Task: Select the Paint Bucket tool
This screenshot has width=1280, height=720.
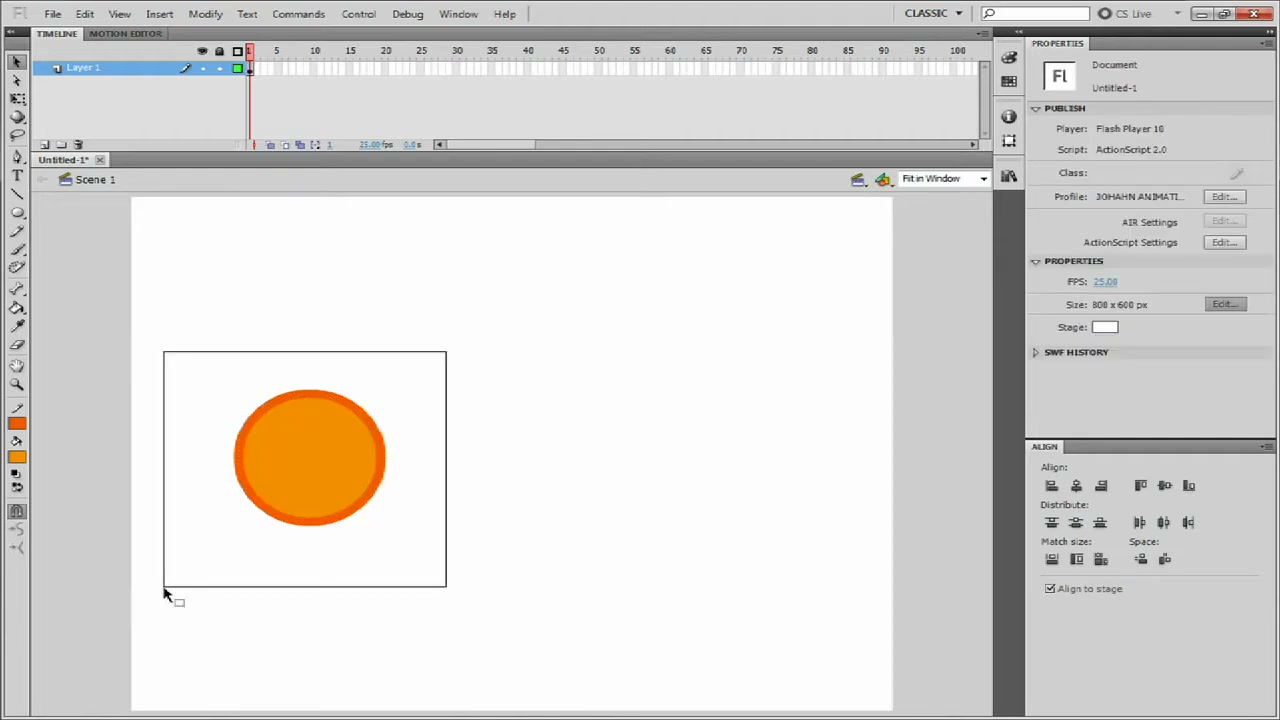Action: click(17, 308)
